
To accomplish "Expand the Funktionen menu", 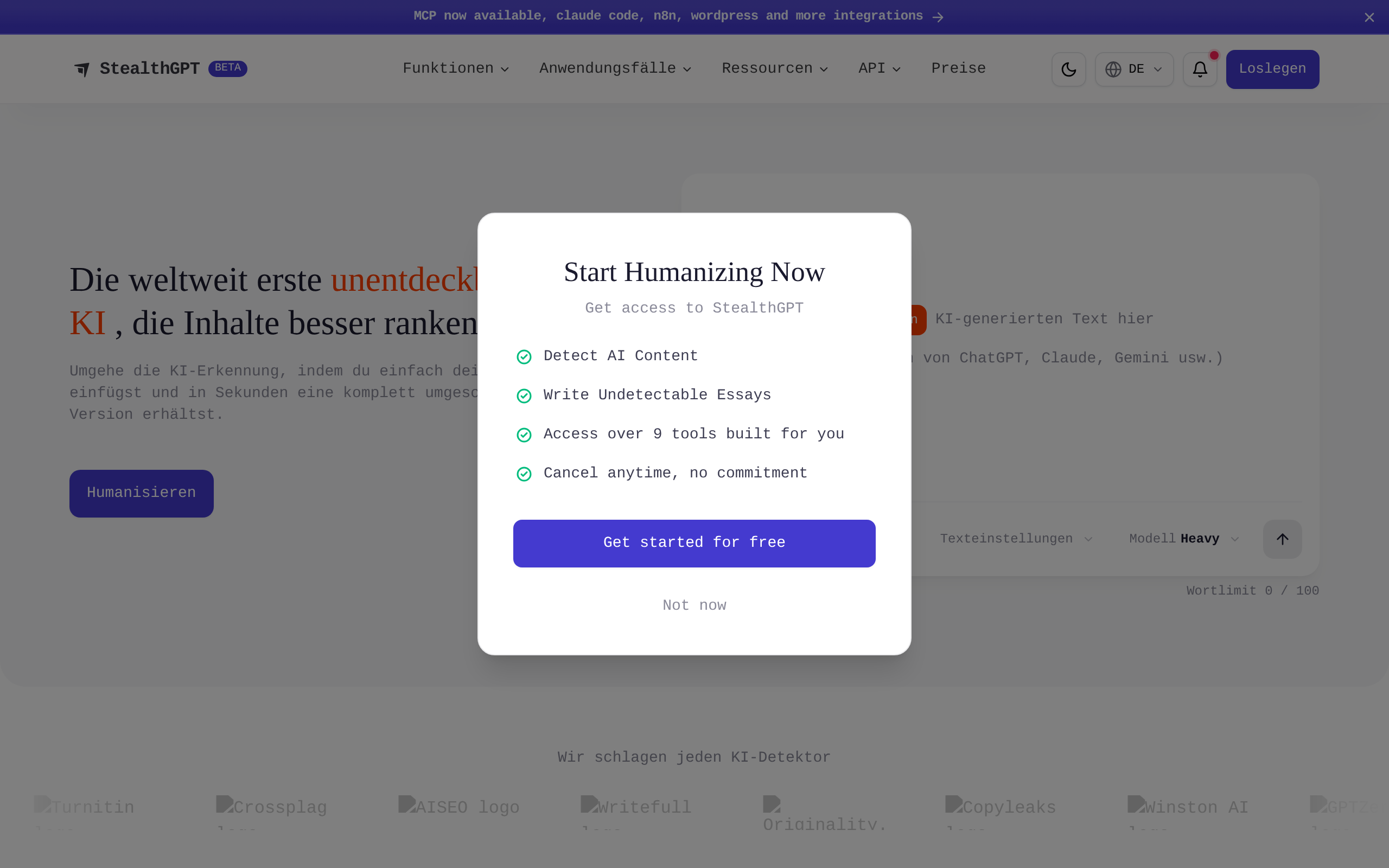I will [456, 68].
